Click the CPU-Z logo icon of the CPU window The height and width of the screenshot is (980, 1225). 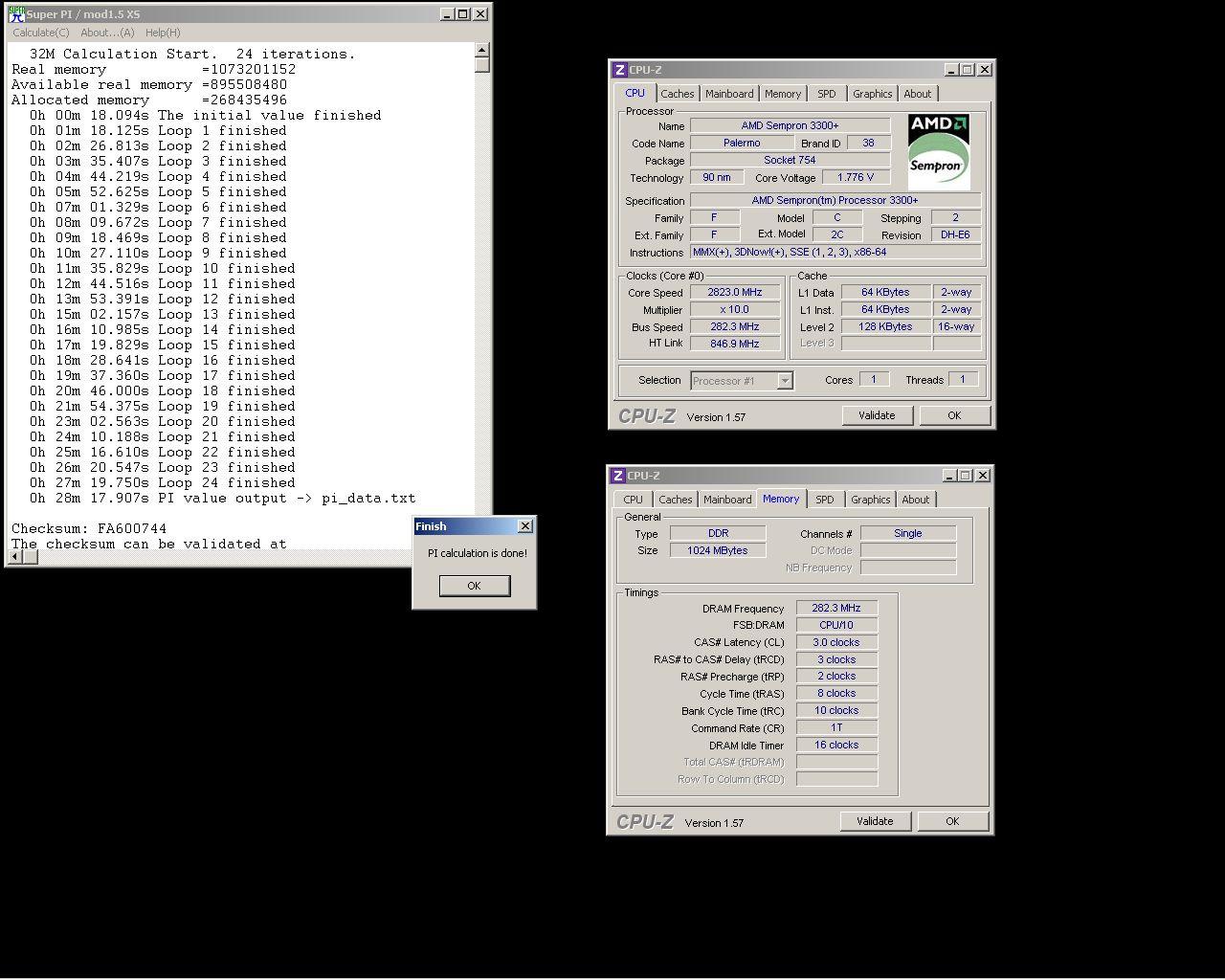[619, 70]
